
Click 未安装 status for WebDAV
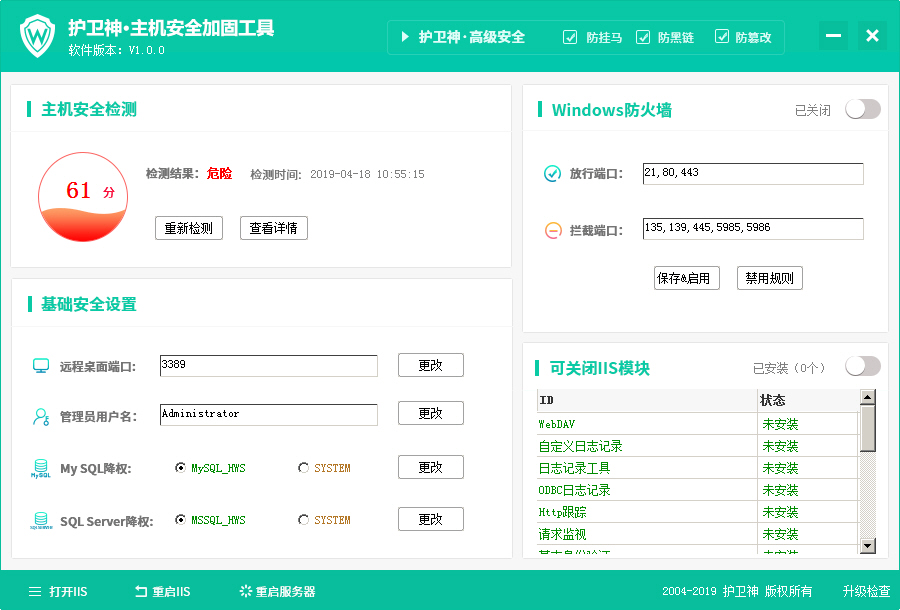(x=780, y=424)
